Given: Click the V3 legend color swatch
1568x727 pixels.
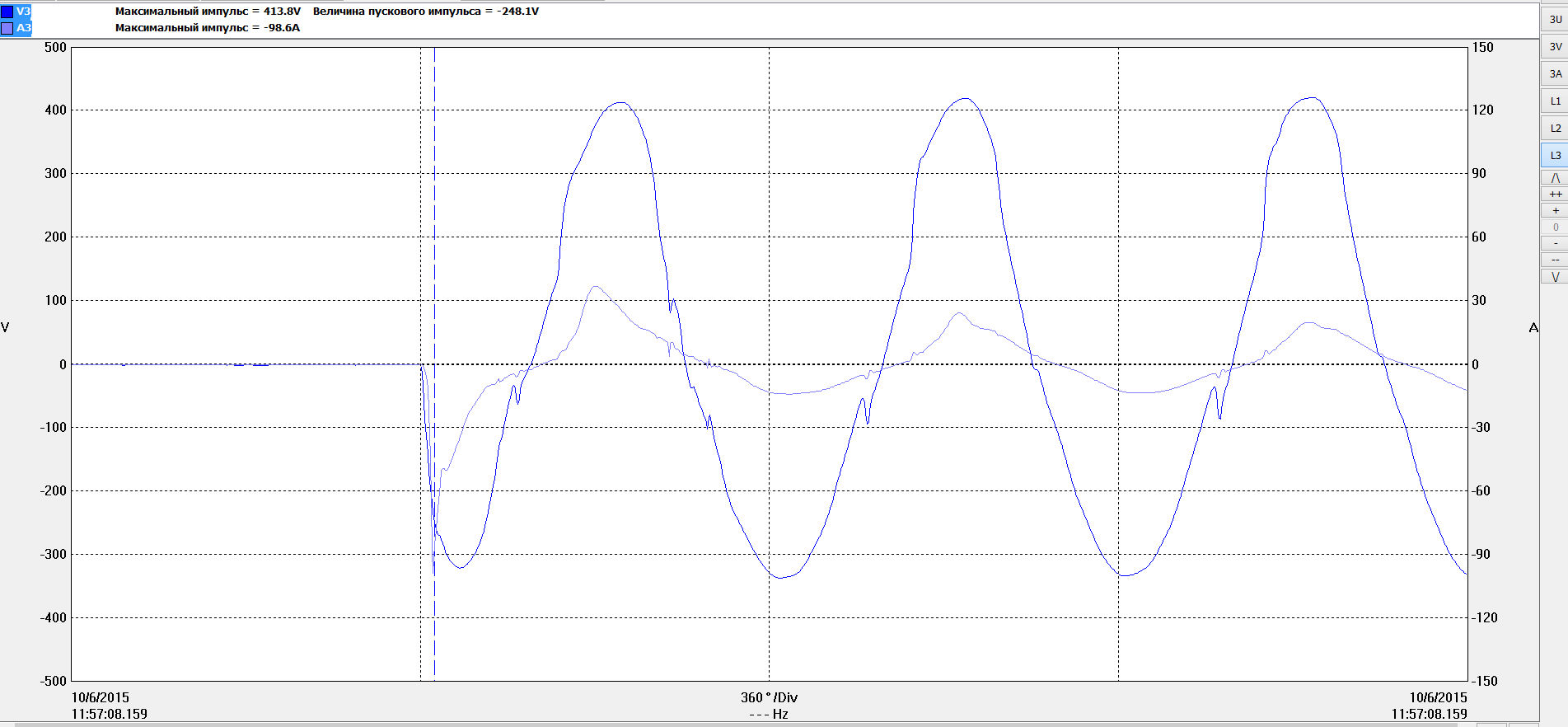Looking at the screenshot, I should [7, 12].
